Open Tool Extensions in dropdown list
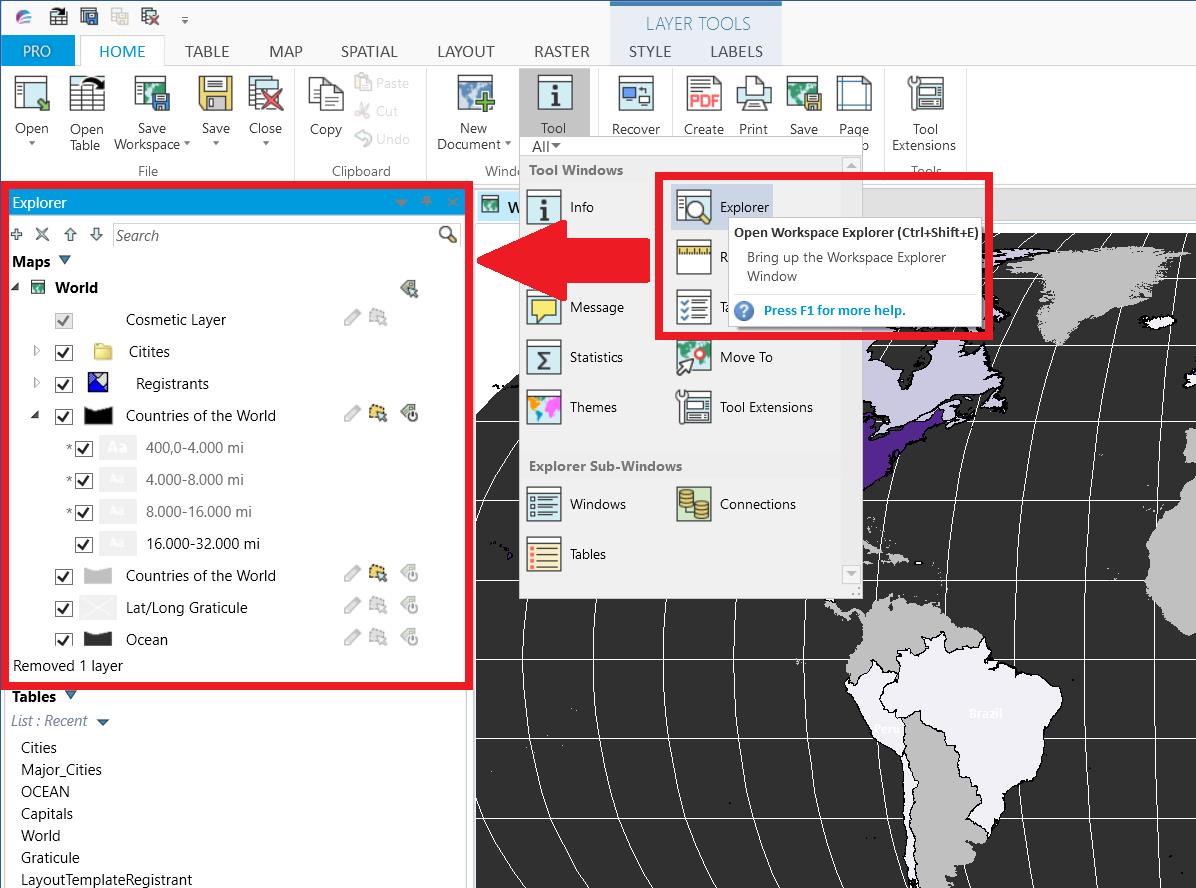The width and height of the screenshot is (1196, 888). (x=744, y=407)
